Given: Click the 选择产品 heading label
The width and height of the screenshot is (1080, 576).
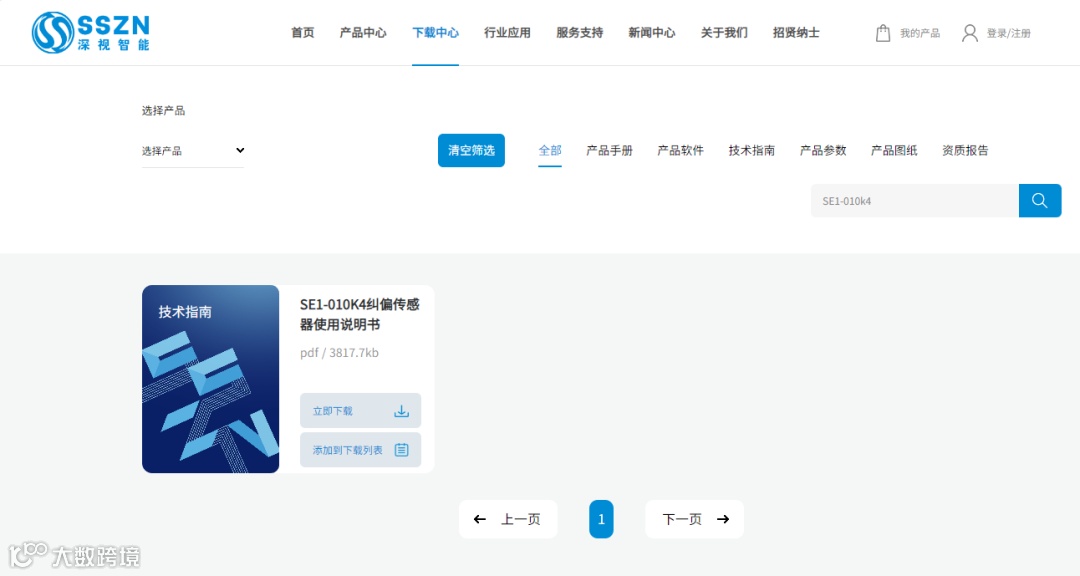Looking at the screenshot, I should point(163,110).
